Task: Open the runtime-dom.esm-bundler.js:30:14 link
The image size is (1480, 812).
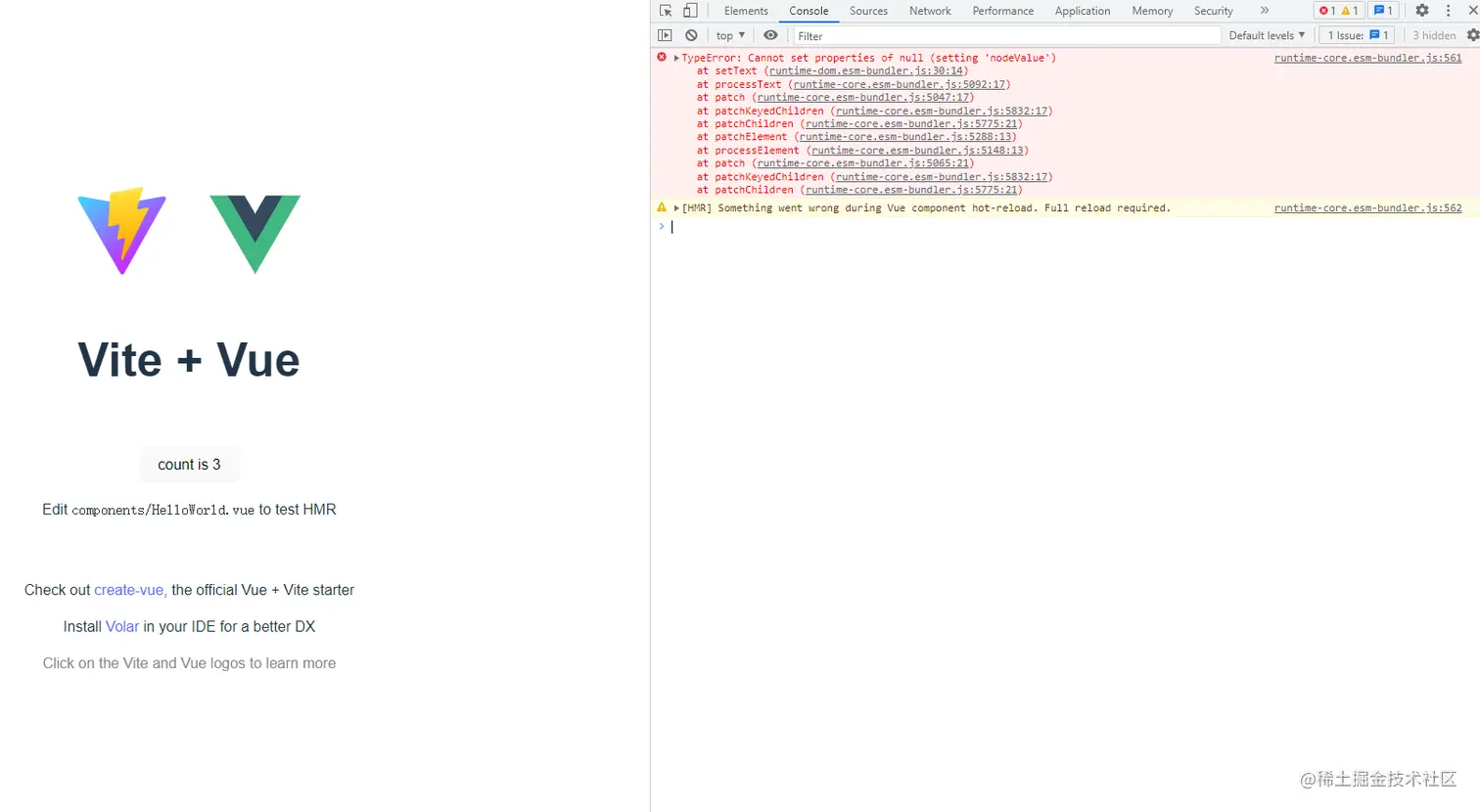Action: 865,71
